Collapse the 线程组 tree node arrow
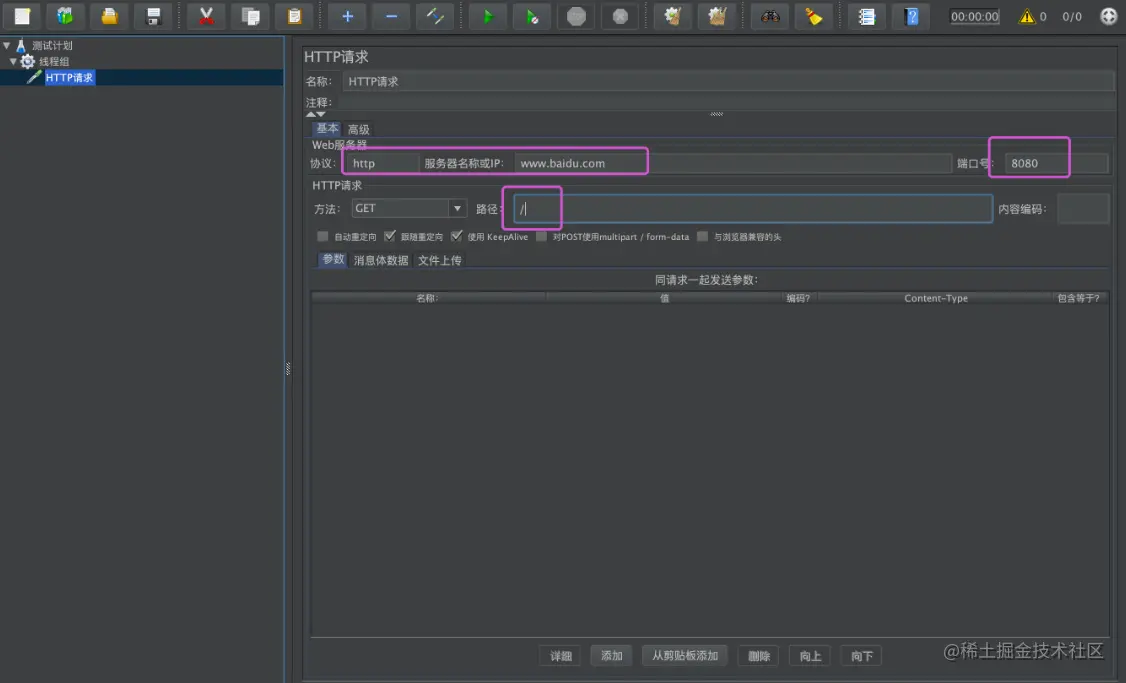 click(13, 61)
